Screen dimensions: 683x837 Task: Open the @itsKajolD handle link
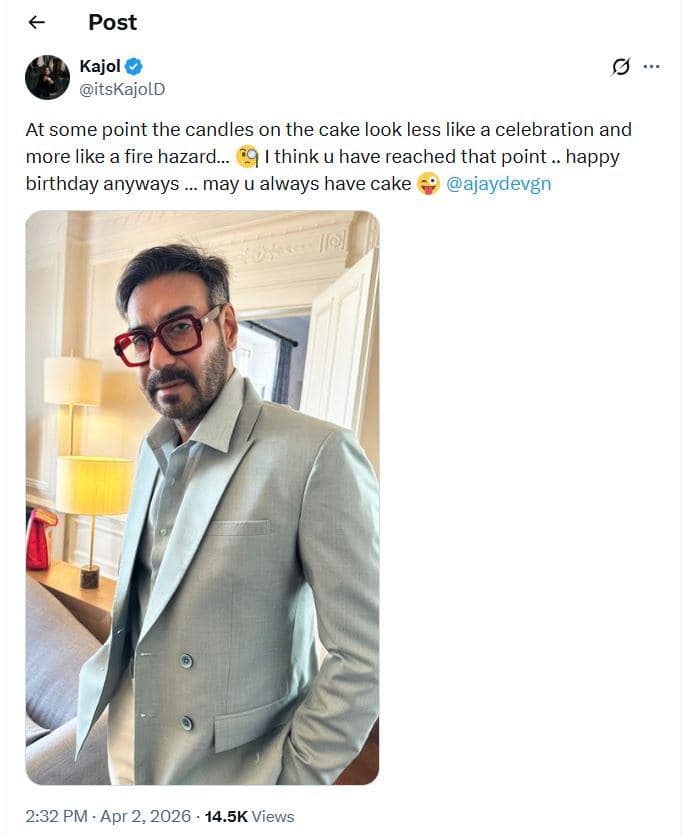click(121, 88)
